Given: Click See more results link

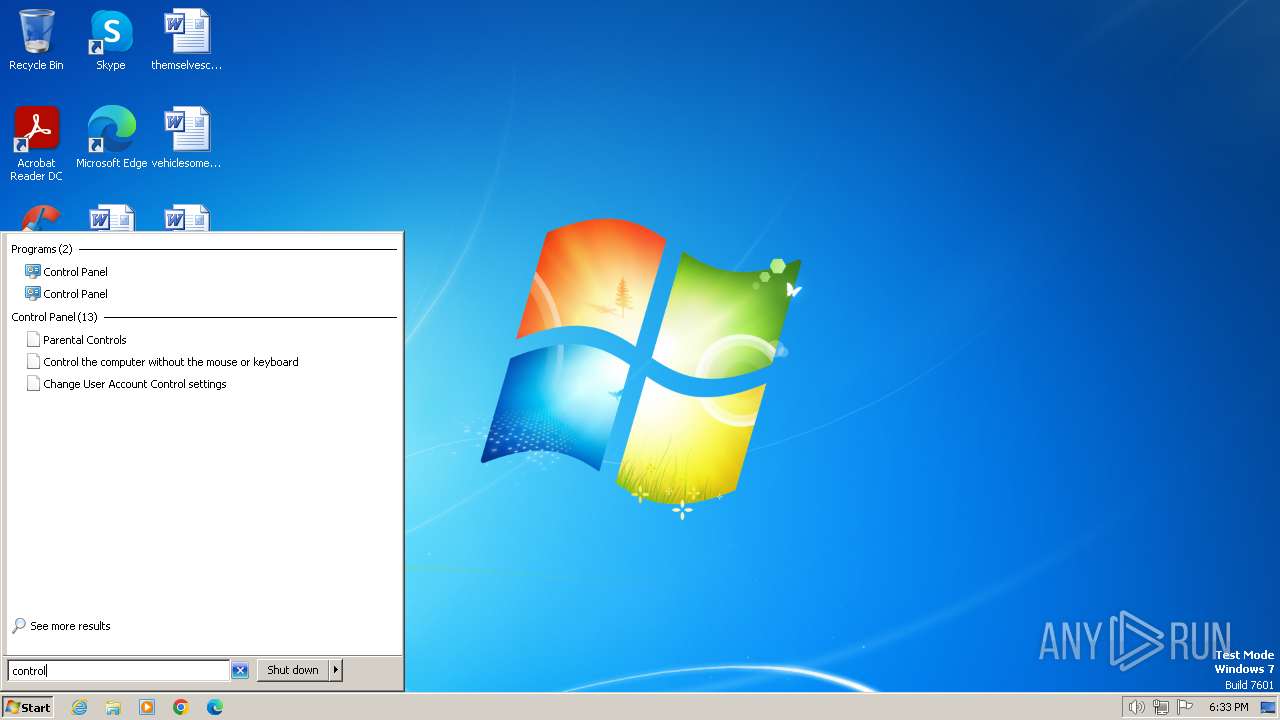Looking at the screenshot, I should 70,626.
